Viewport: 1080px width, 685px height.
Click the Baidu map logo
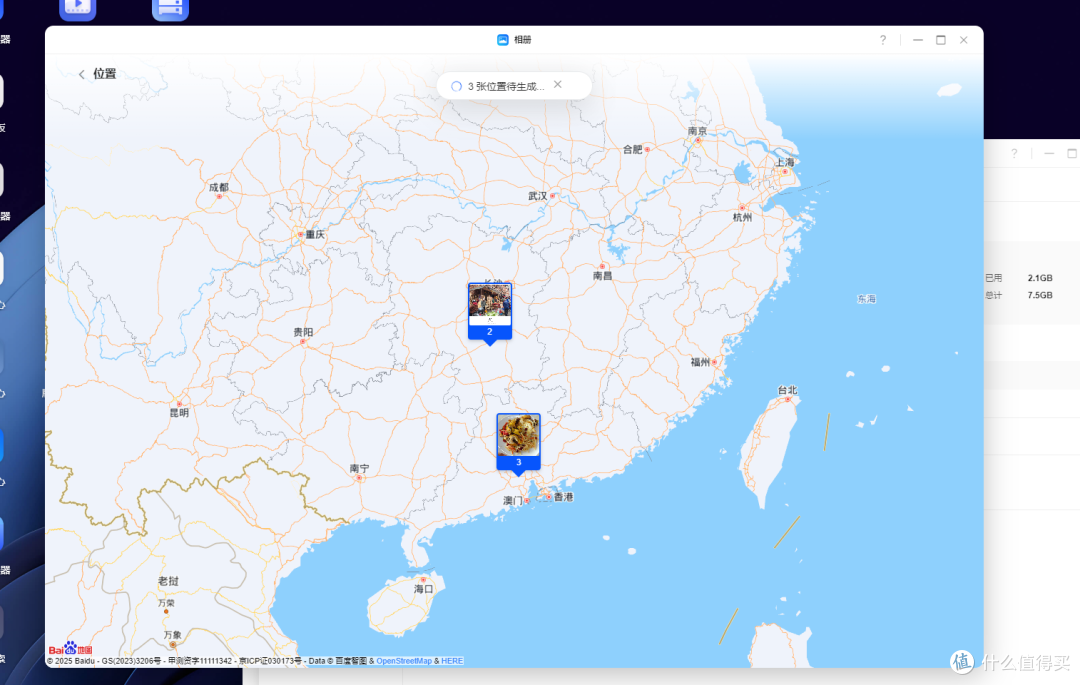(x=70, y=649)
